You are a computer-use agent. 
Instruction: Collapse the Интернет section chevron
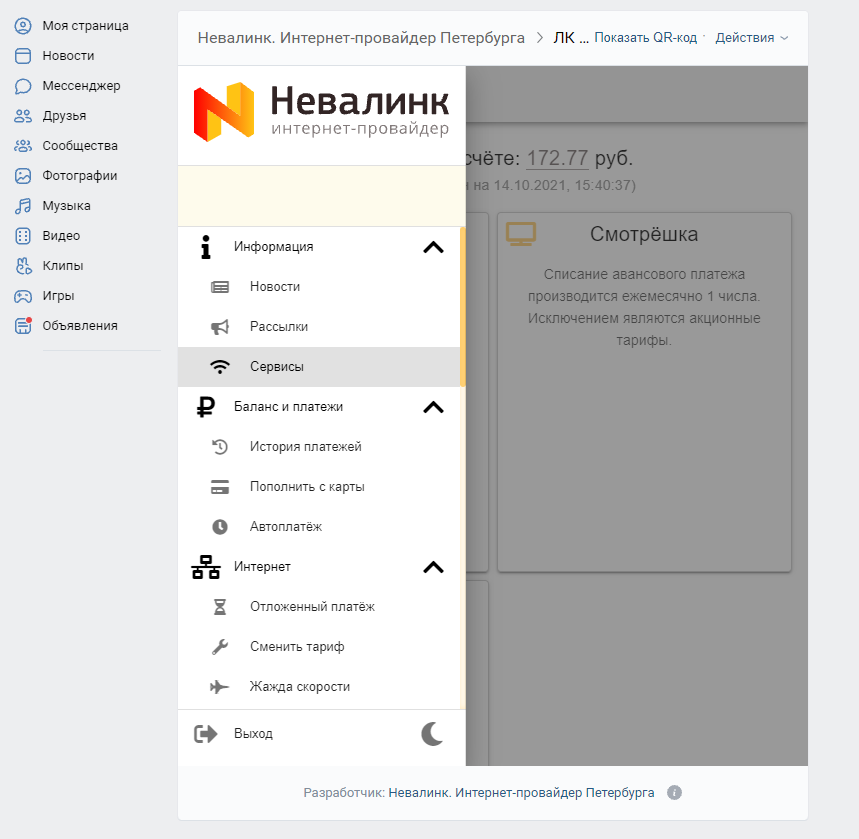click(x=433, y=567)
